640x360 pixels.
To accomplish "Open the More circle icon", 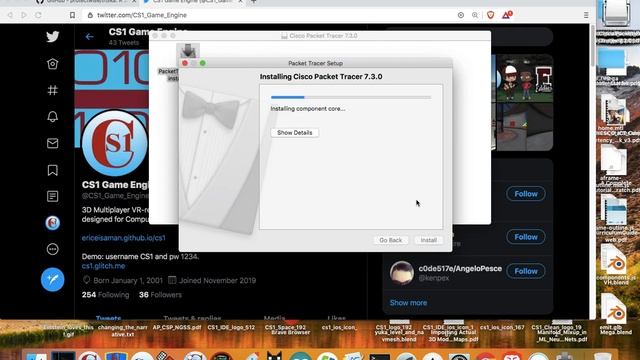I will 52,249.
